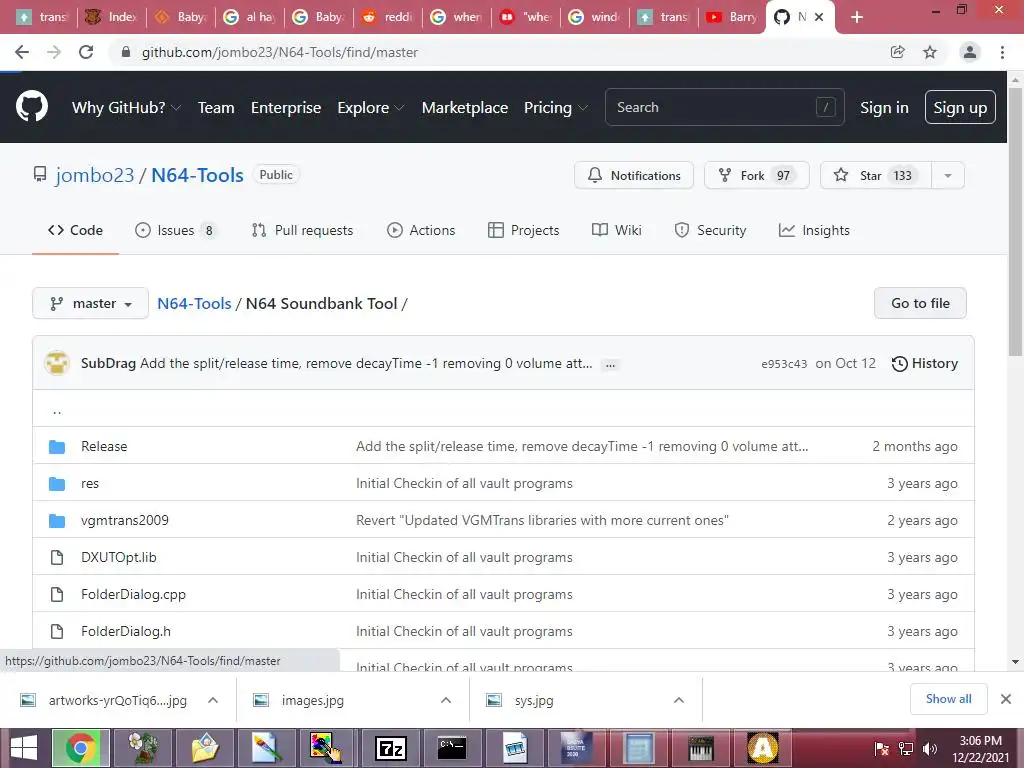The height and width of the screenshot is (768, 1024).
Task: Click the browser address bar URL
Action: [x=280, y=52]
